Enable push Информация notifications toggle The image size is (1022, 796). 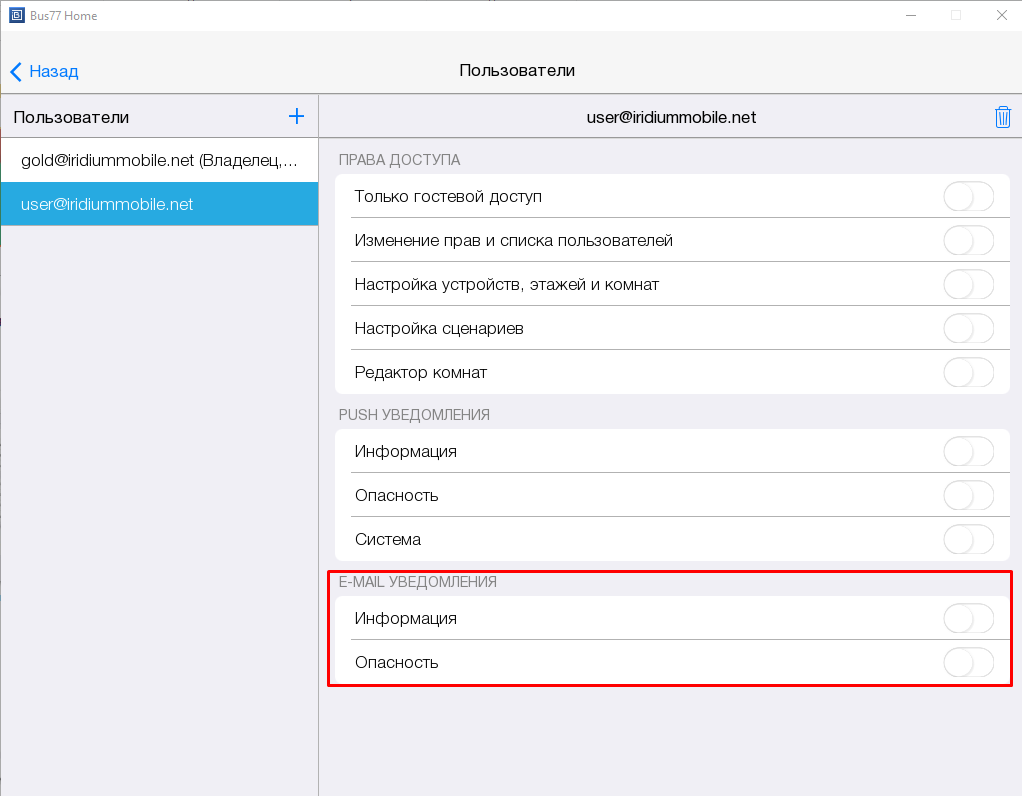coord(968,452)
